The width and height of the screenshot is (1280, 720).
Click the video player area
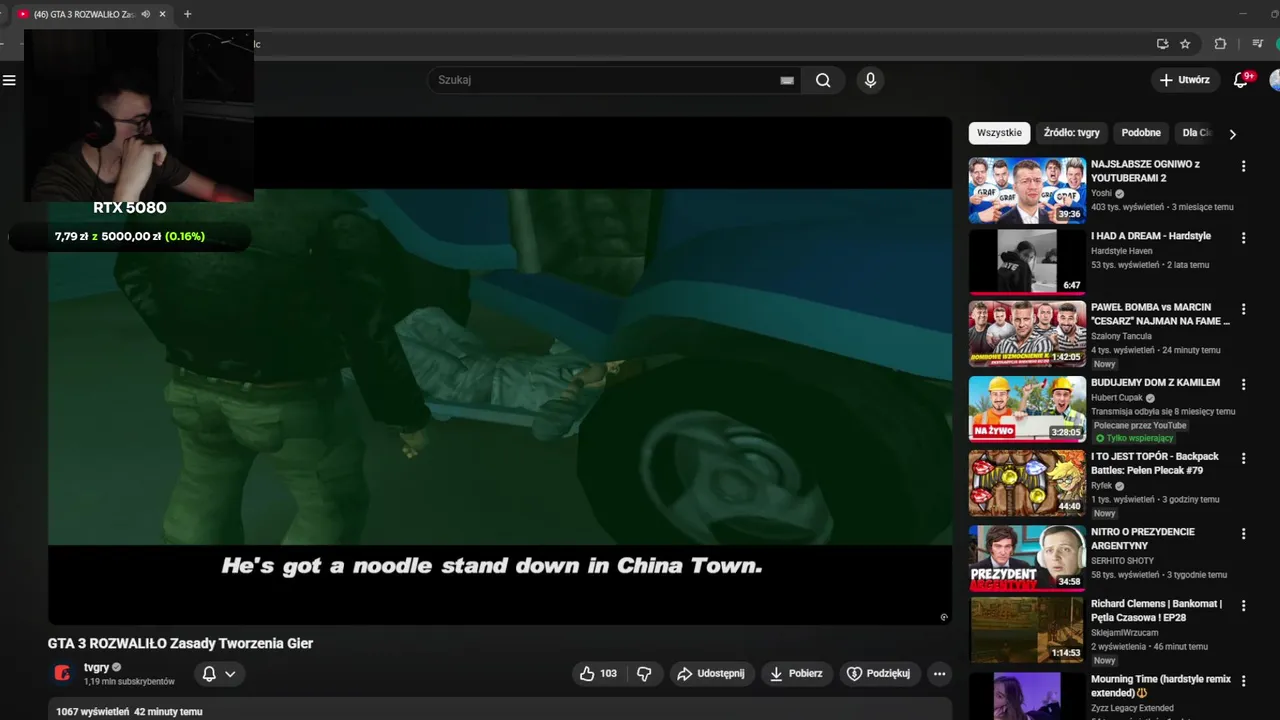coord(500,370)
